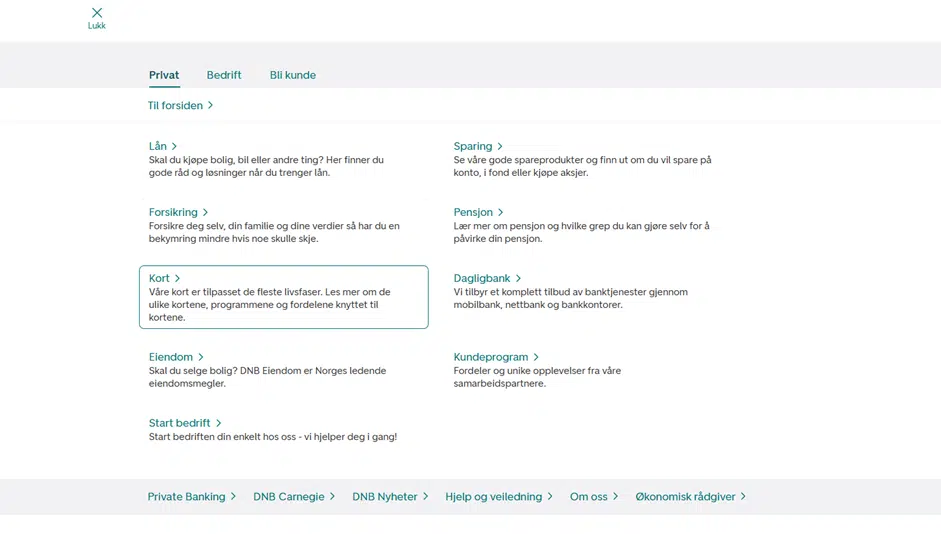Viewport: 941px width, 534px height.
Task: Click the chevron beside Dagligbank
Action: (x=518, y=278)
